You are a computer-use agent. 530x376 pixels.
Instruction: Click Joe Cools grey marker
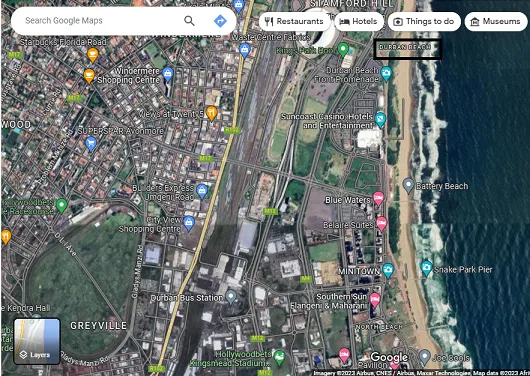pyautogui.click(x=425, y=357)
